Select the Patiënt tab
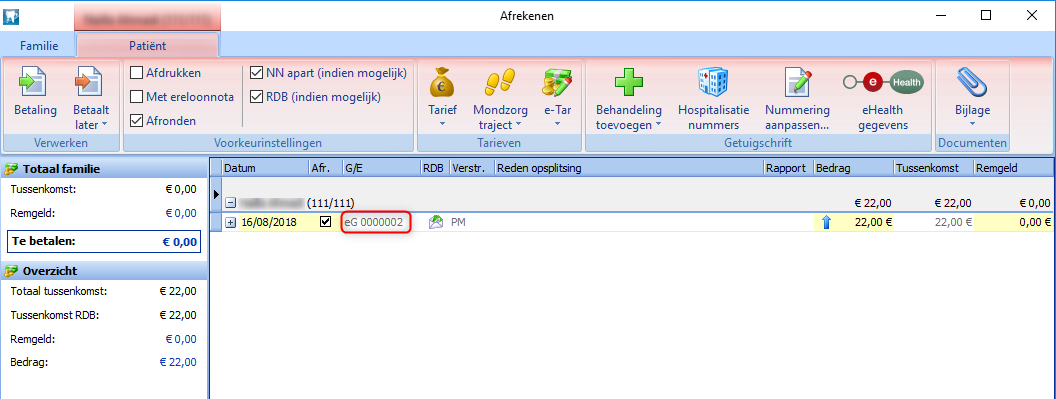The image size is (1056, 399). coord(147,46)
